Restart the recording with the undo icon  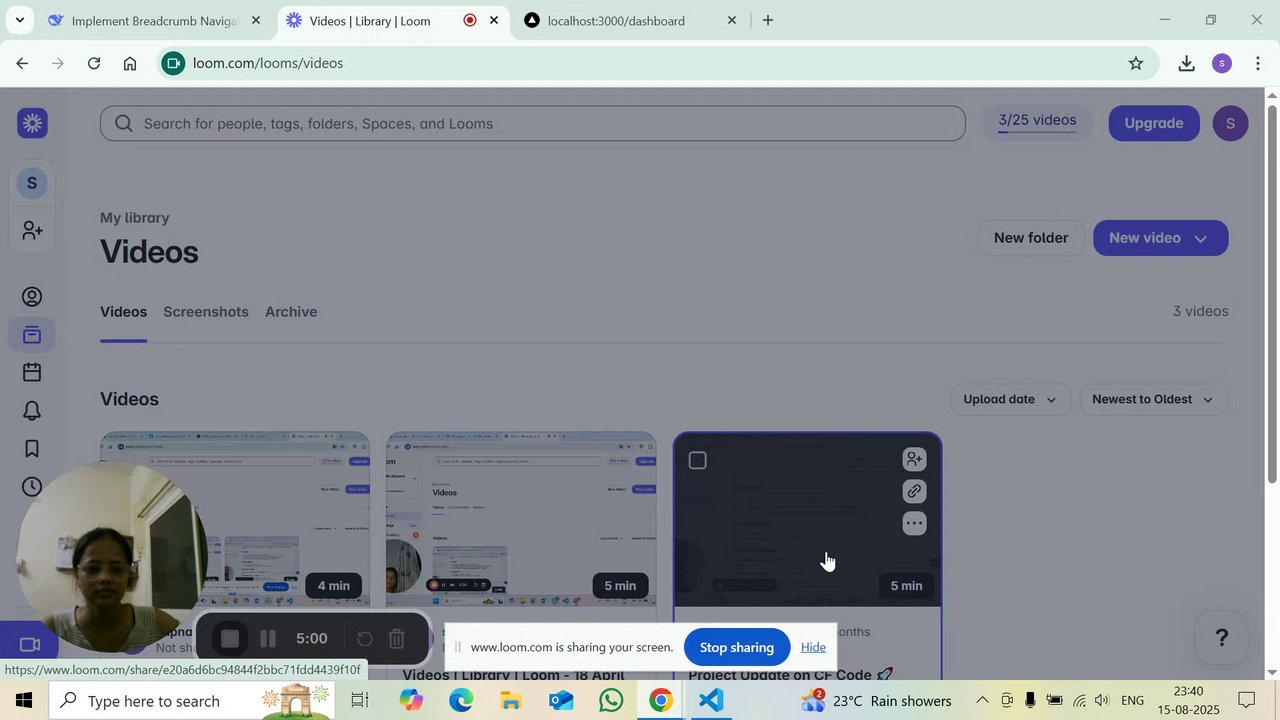click(365, 639)
